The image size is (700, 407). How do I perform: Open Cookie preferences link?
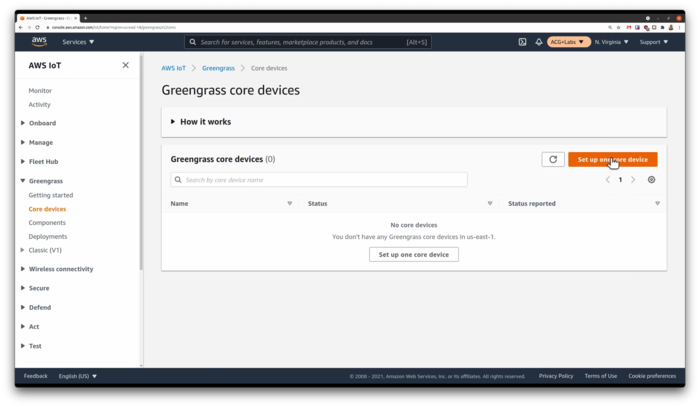point(652,376)
